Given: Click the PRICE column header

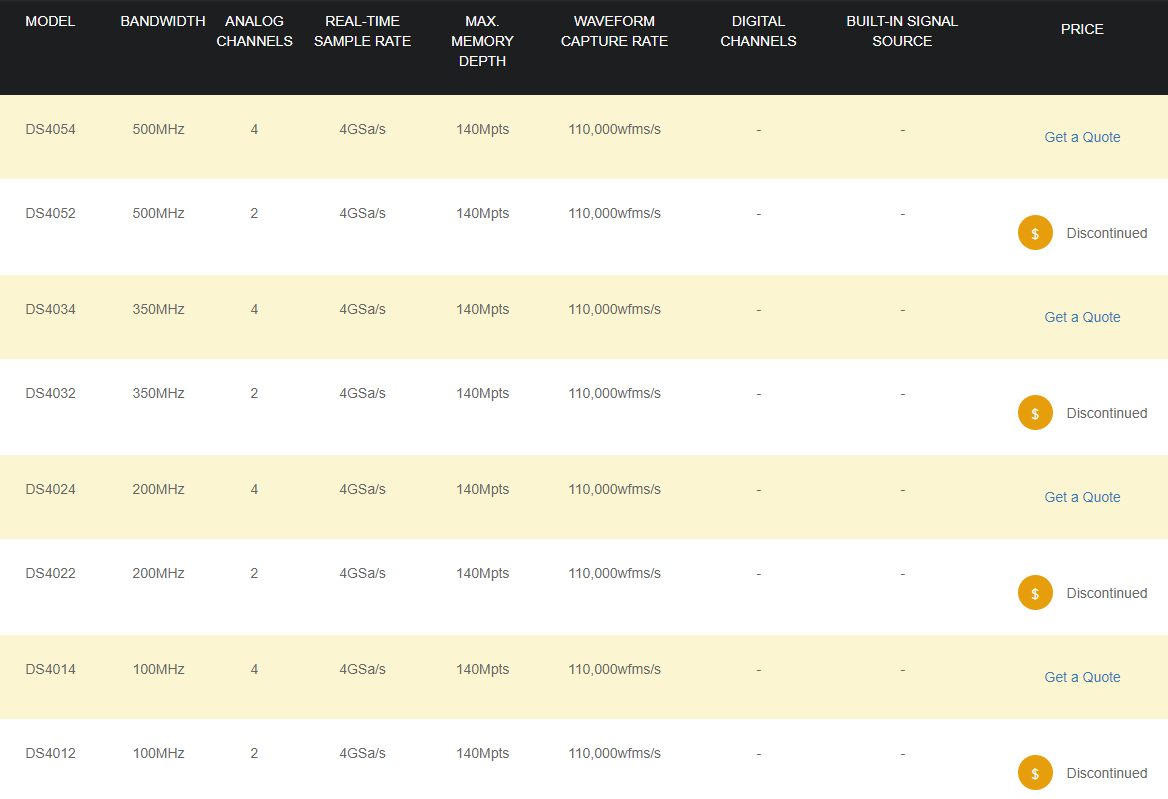Looking at the screenshot, I should (x=1082, y=29).
